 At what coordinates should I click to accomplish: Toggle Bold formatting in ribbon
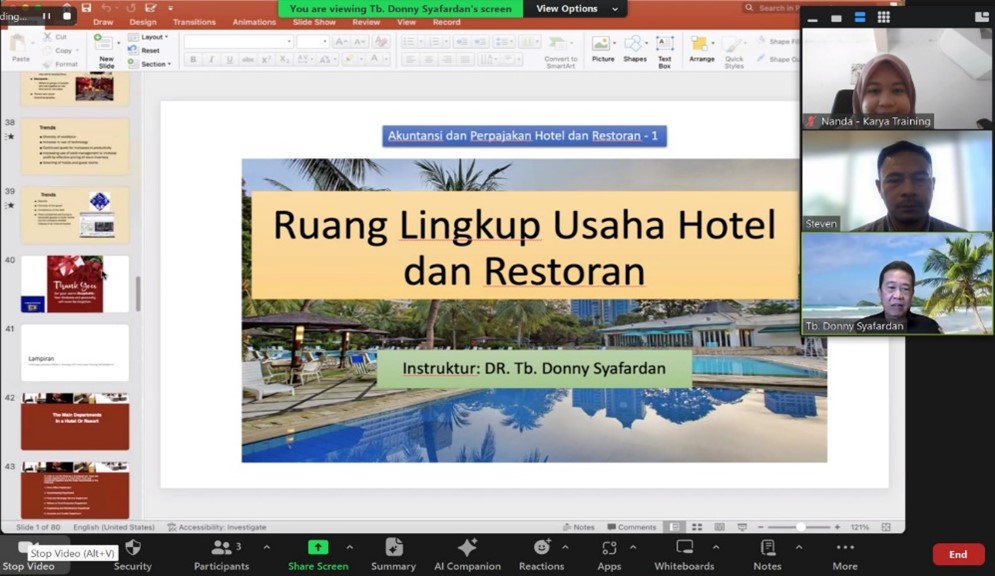193,59
